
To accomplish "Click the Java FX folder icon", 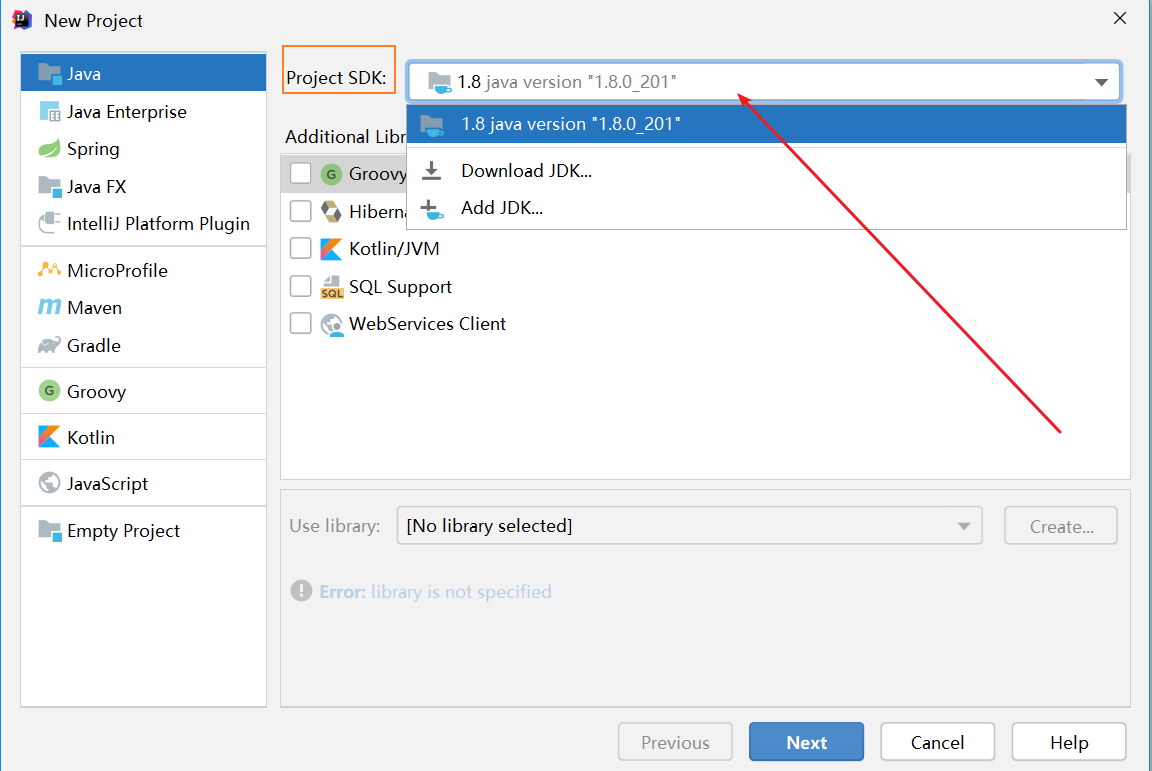I will click(x=49, y=187).
